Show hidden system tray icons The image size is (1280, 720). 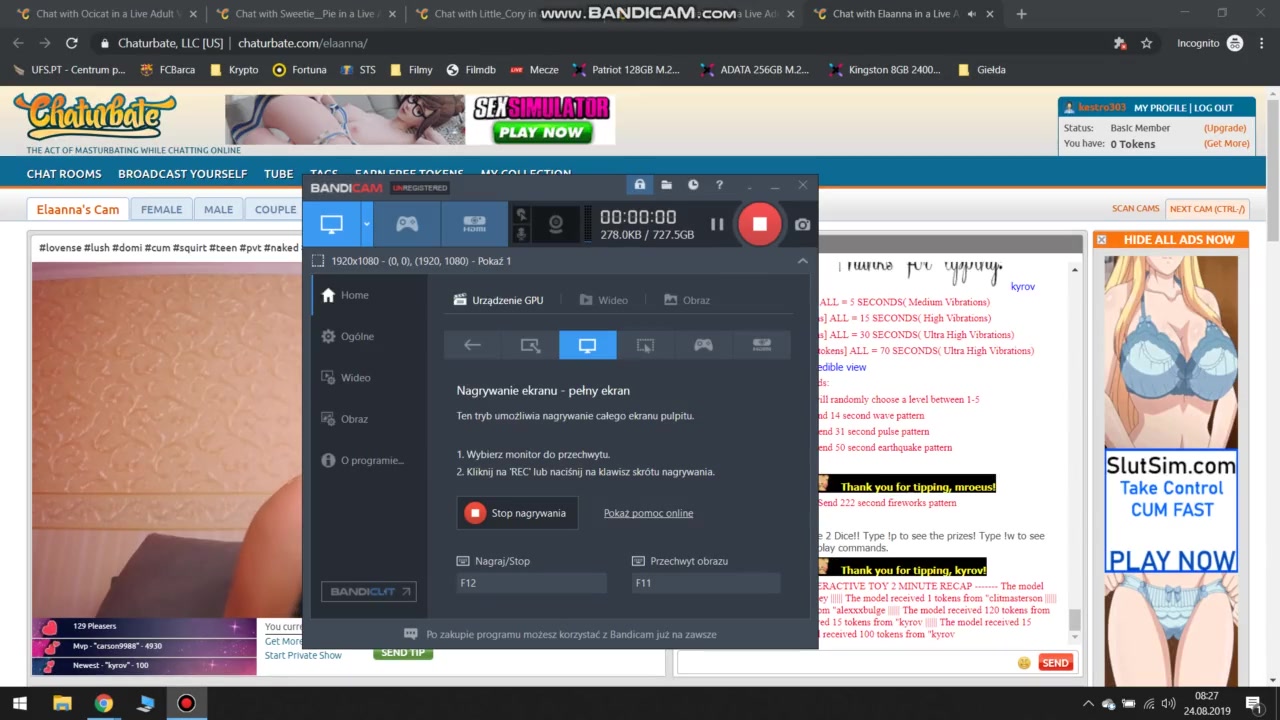(1088, 704)
